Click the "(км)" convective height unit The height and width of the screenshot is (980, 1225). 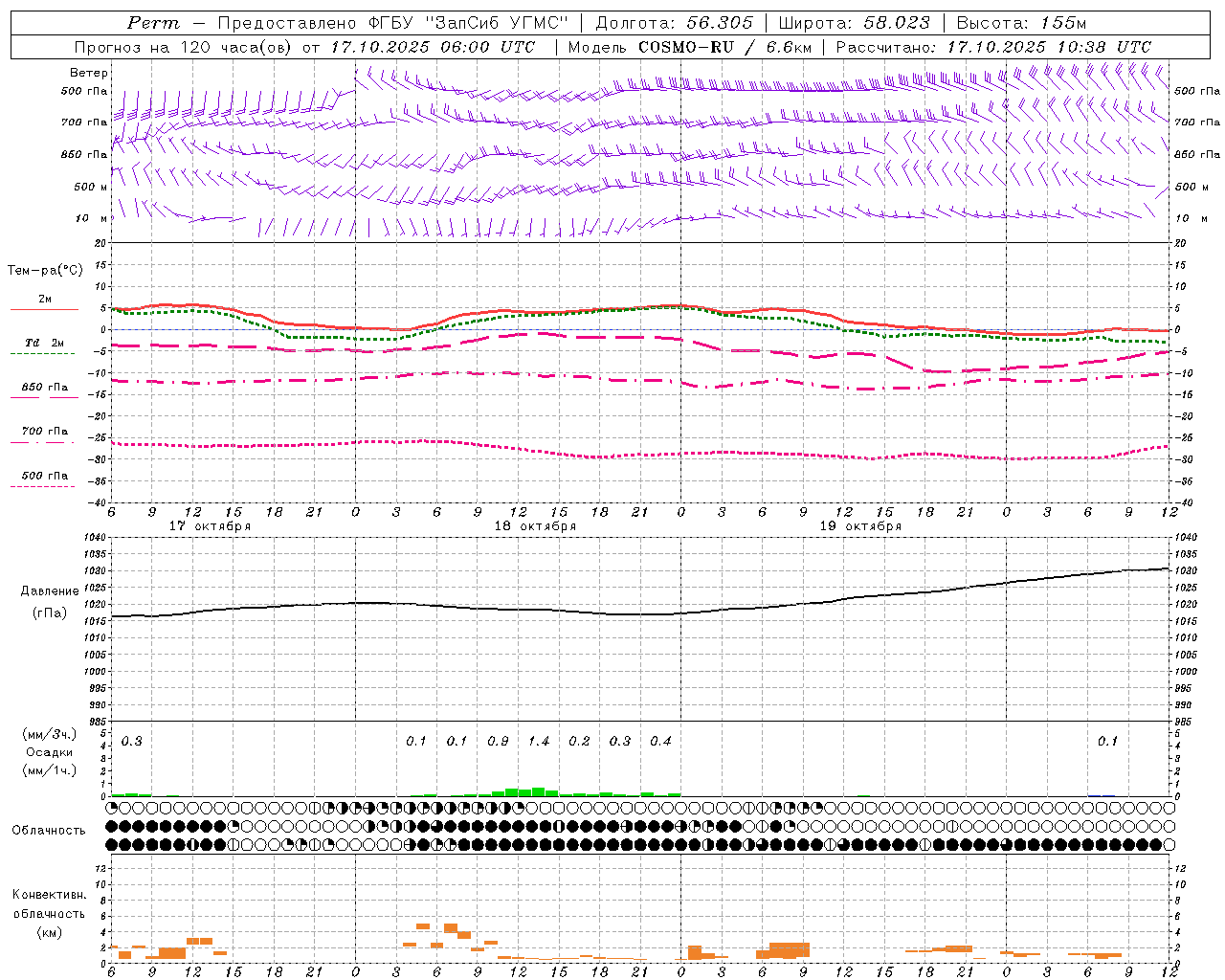[49, 932]
